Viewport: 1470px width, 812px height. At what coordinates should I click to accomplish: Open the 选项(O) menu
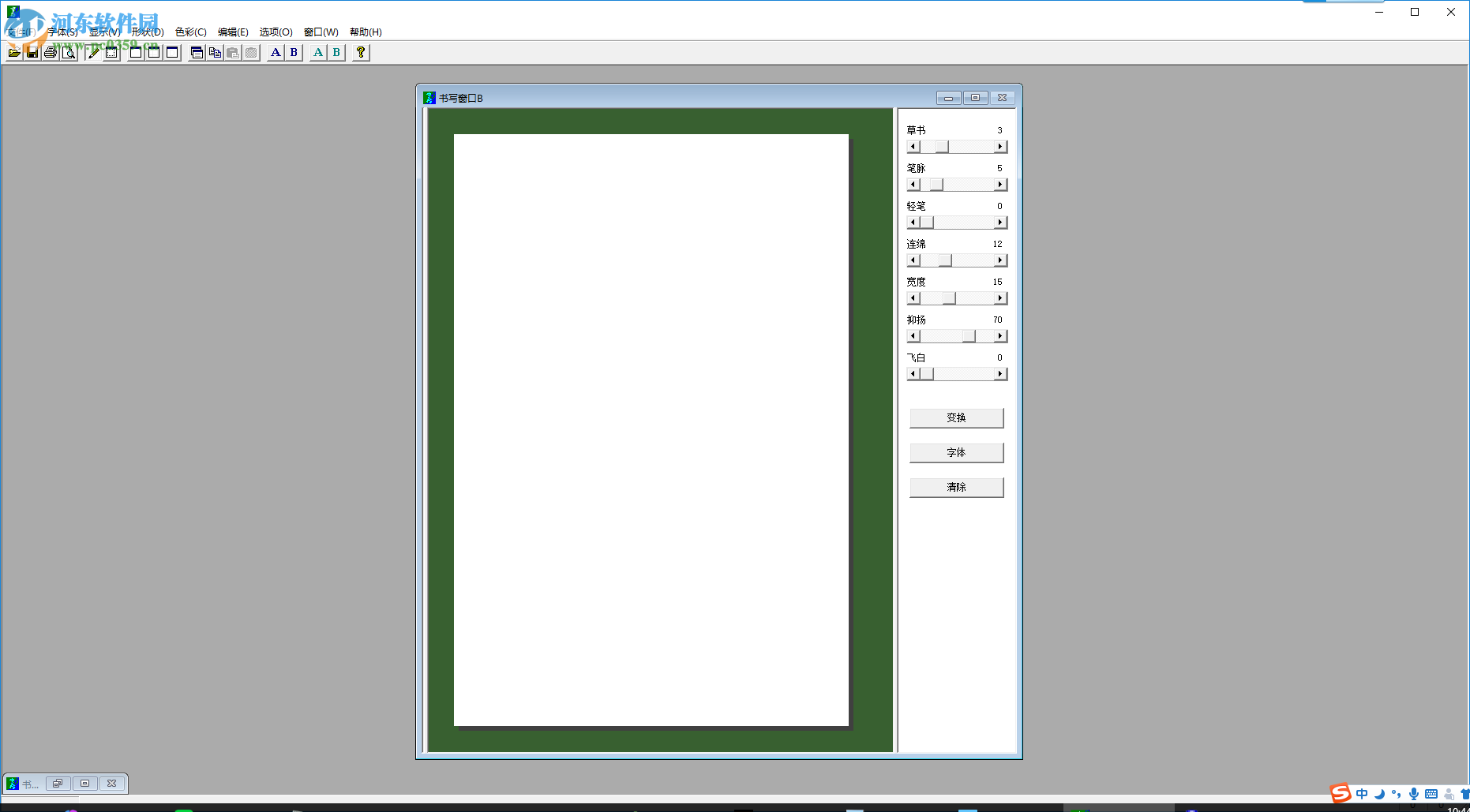[276, 32]
